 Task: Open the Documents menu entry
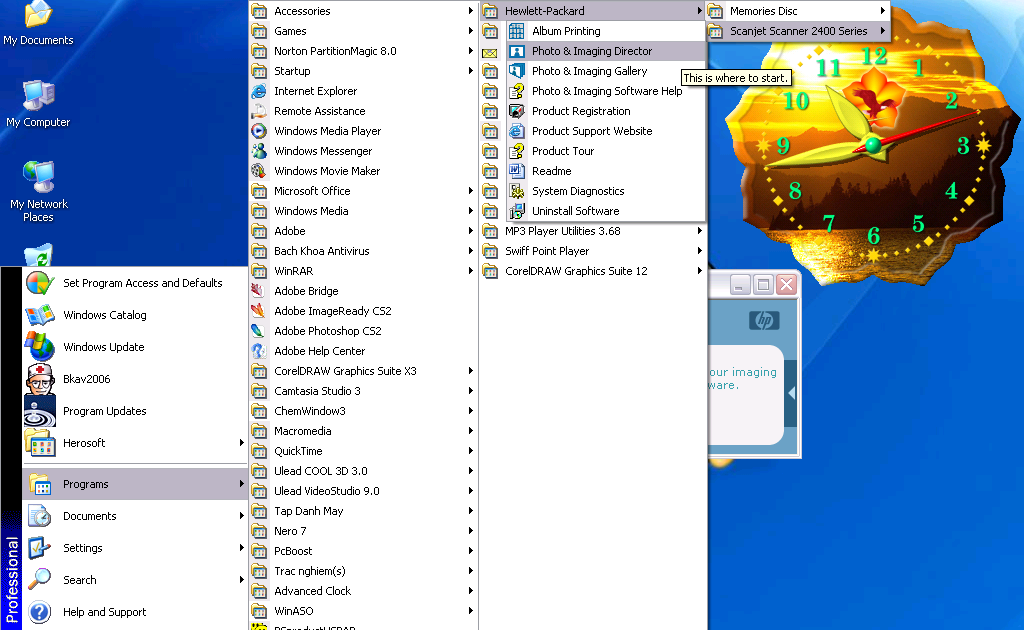[135, 516]
